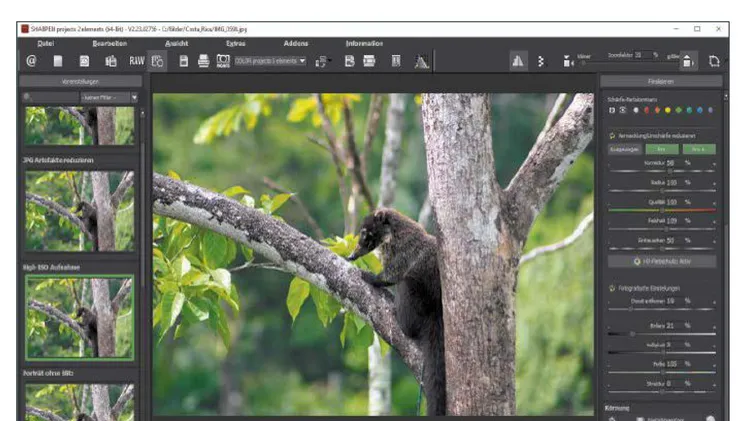Toggle the Fotografische Einstellungen section icon
750x421 pixels.
(x=612, y=288)
